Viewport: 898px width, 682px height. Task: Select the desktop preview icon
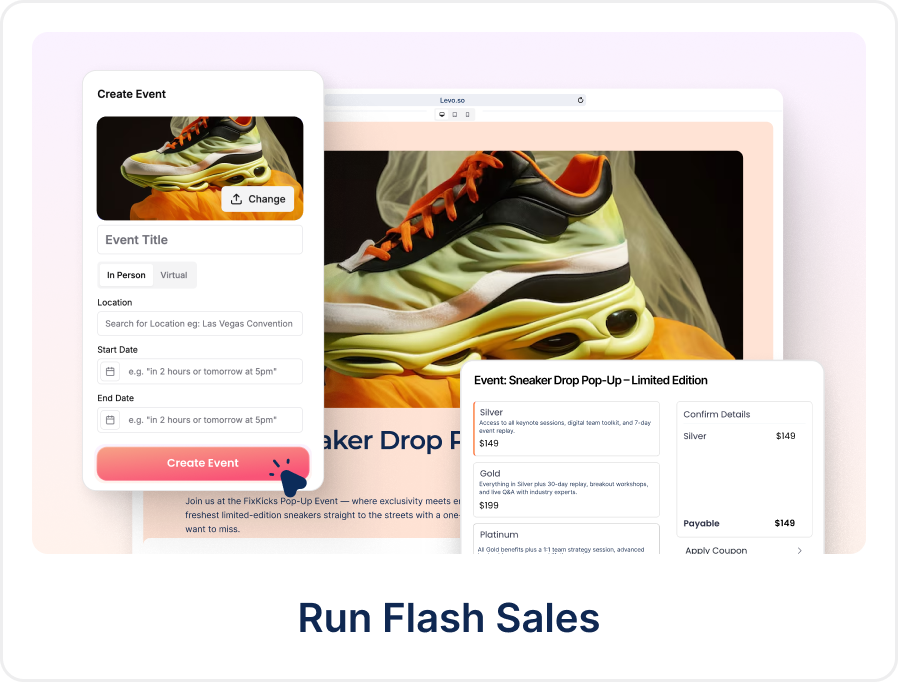pos(442,115)
